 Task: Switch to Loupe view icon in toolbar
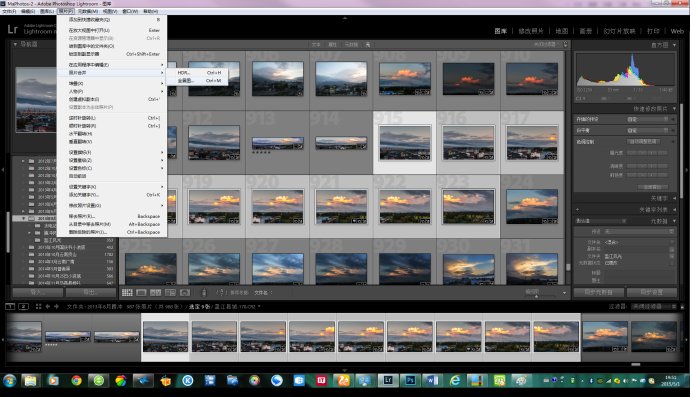[141, 293]
